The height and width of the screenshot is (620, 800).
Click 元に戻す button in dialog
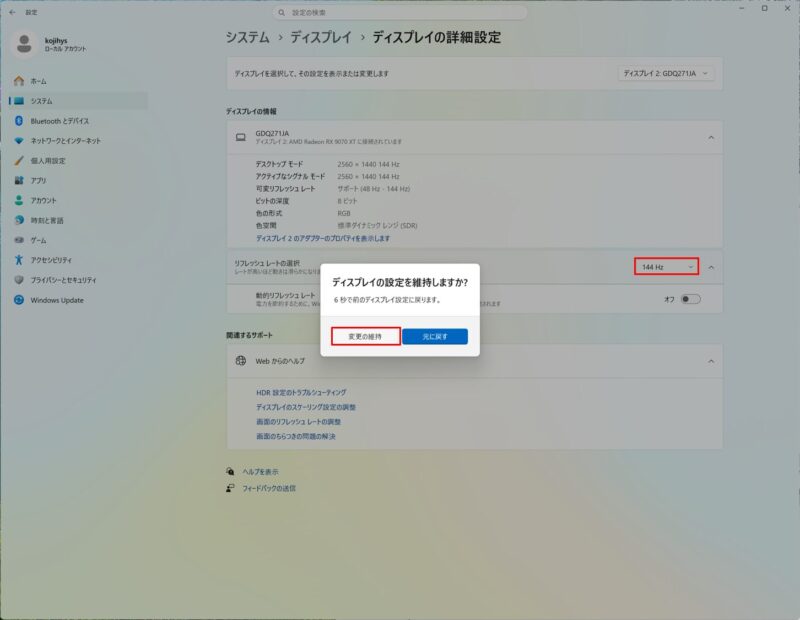(435, 336)
